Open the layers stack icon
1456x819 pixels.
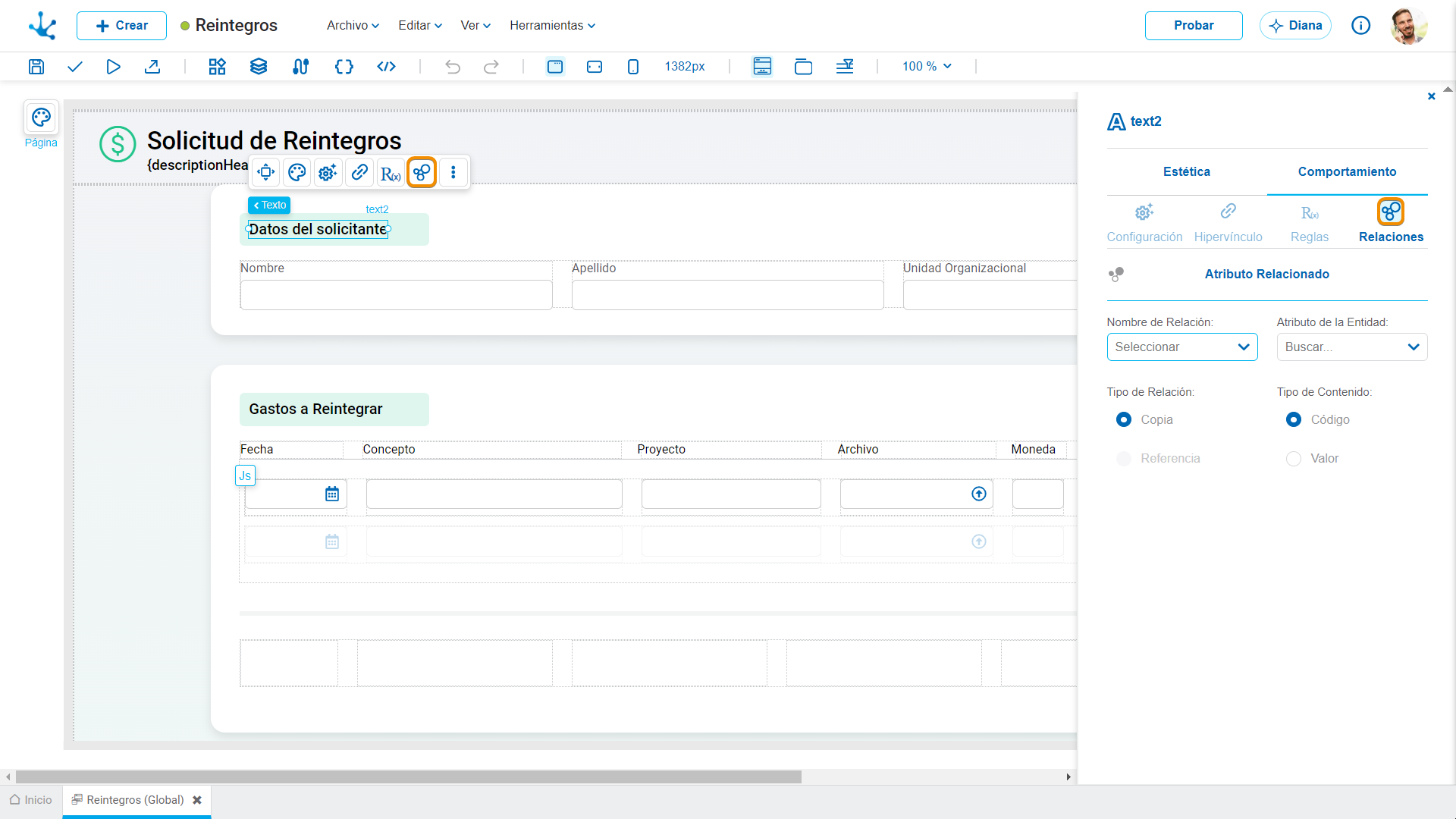(259, 67)
